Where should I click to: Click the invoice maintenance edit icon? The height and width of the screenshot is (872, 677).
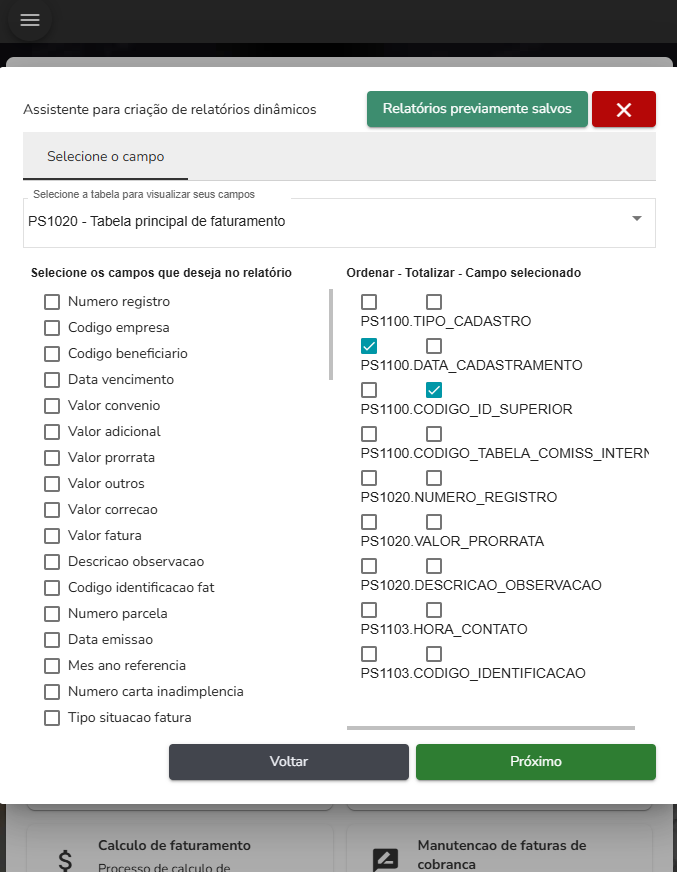coord(385,859)
